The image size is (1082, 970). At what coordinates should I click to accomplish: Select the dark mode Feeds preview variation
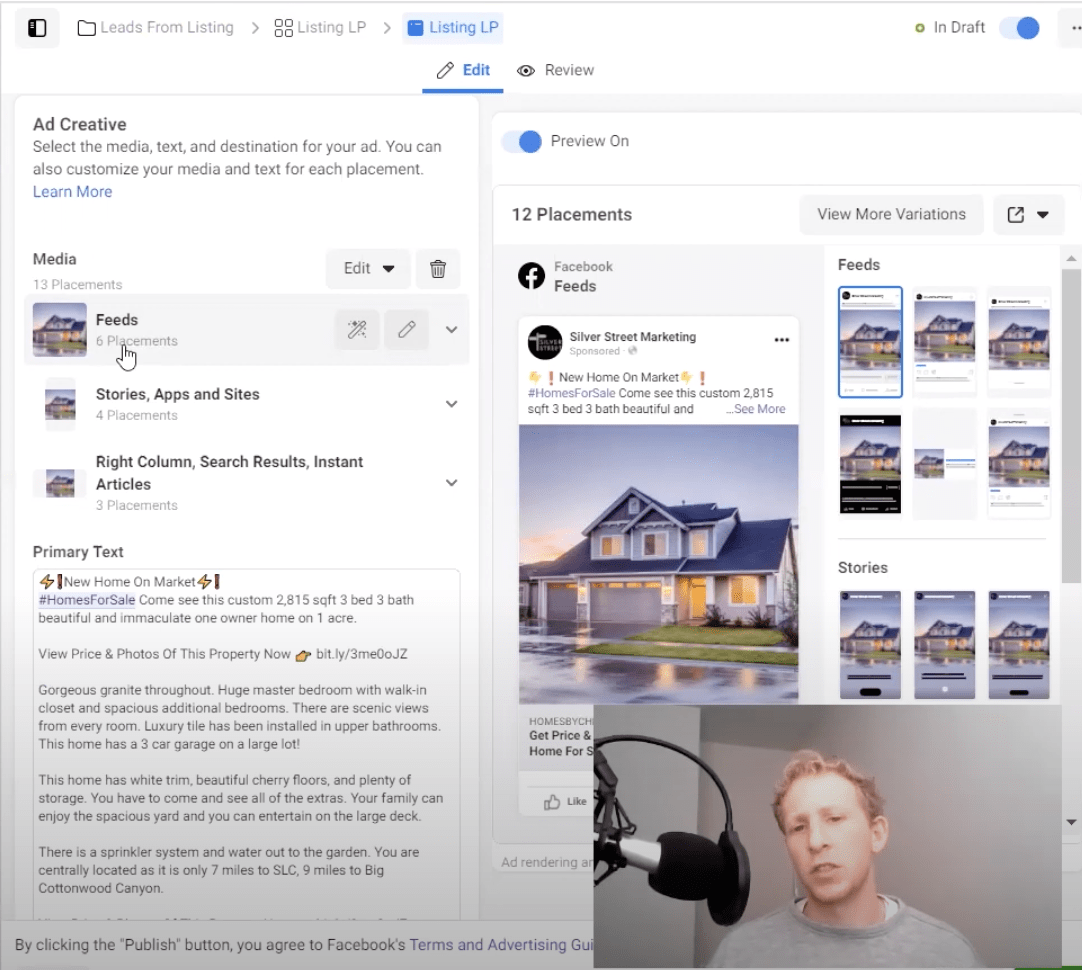click(x=870, y=464)
